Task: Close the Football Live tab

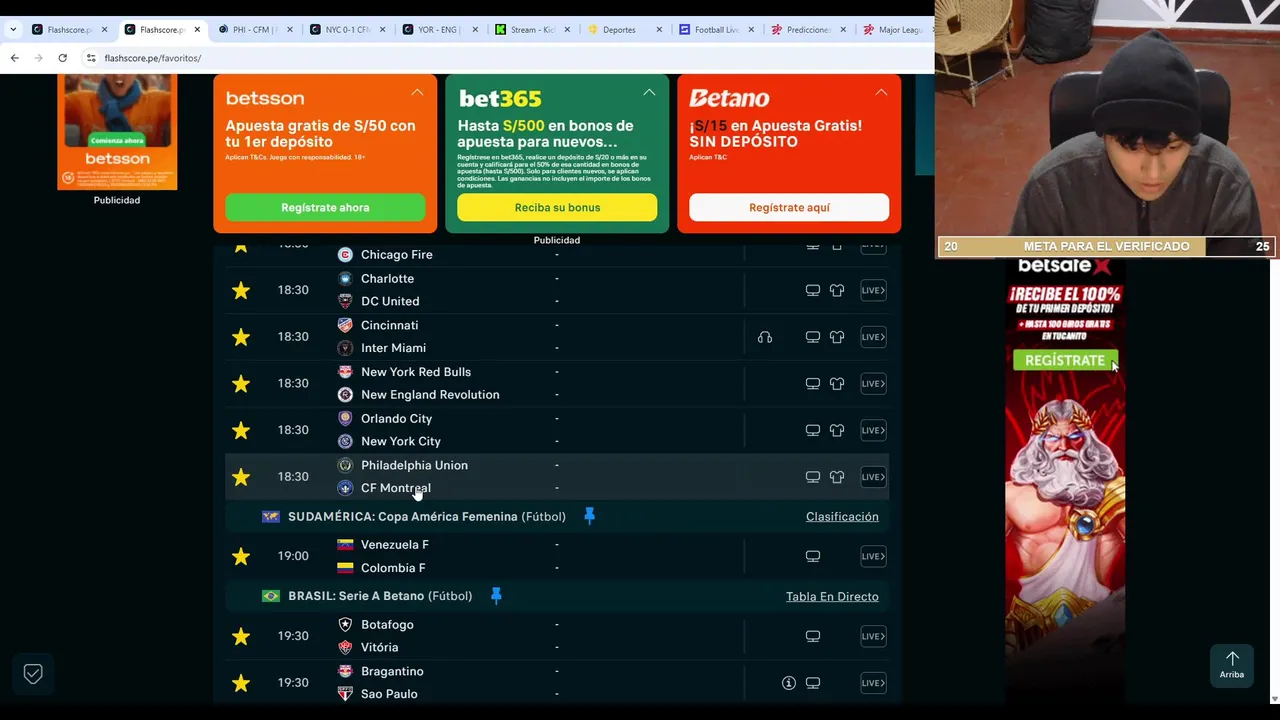Action: coord(751,30)
